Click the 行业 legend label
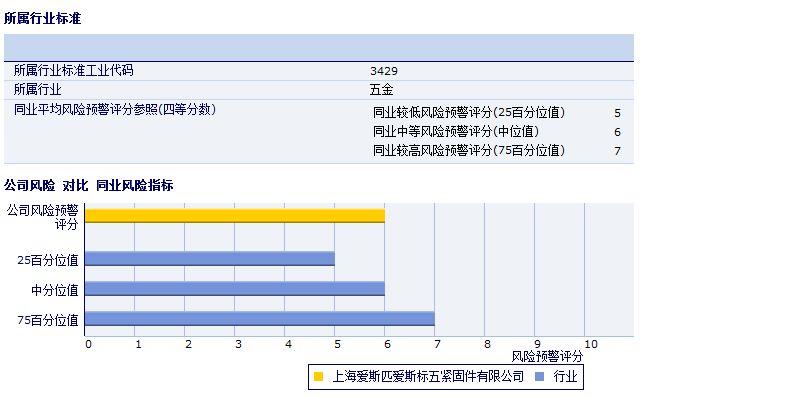The image size is (789, 397). tap(566, 376)
